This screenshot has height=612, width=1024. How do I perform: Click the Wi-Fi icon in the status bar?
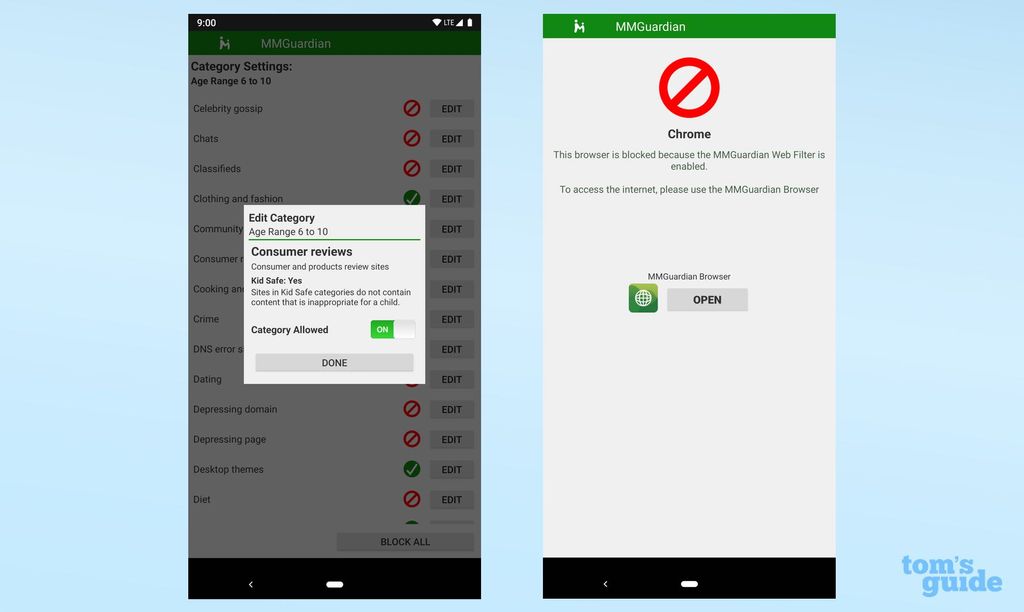click(436, 22)
